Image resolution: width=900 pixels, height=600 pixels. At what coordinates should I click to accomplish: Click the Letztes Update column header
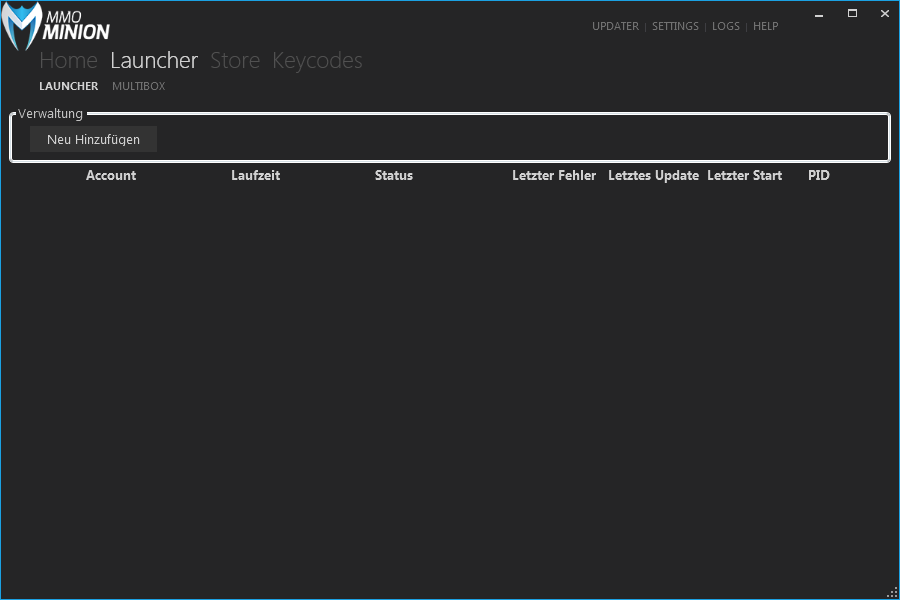tap(653, 175)
